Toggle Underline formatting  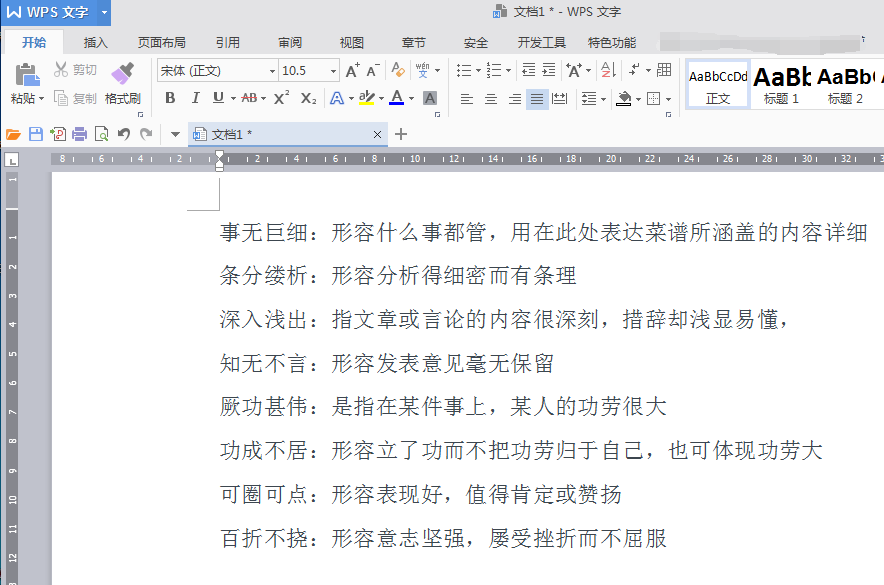[x=218, y=98]
